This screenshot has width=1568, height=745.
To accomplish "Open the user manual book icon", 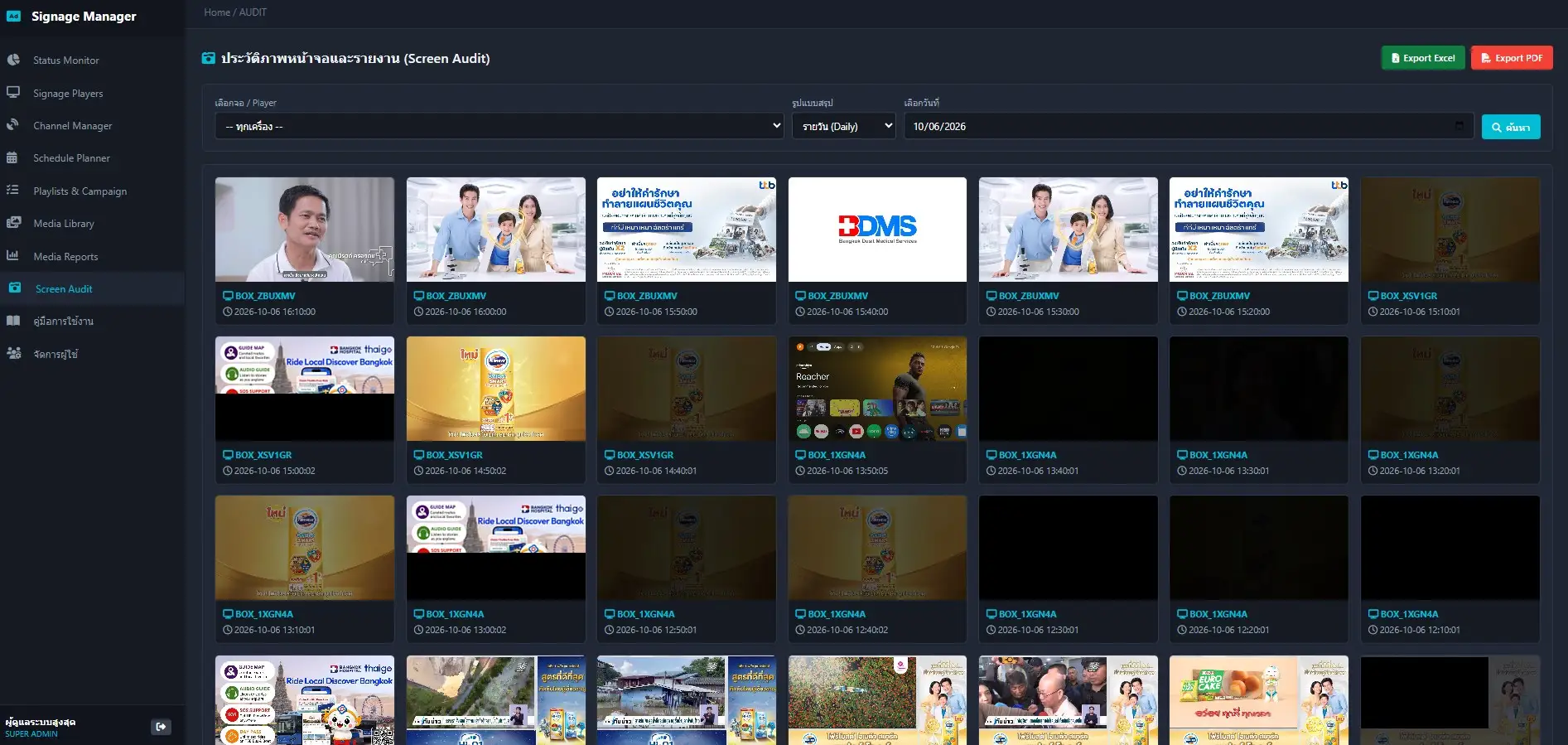I will click(13, 321).
